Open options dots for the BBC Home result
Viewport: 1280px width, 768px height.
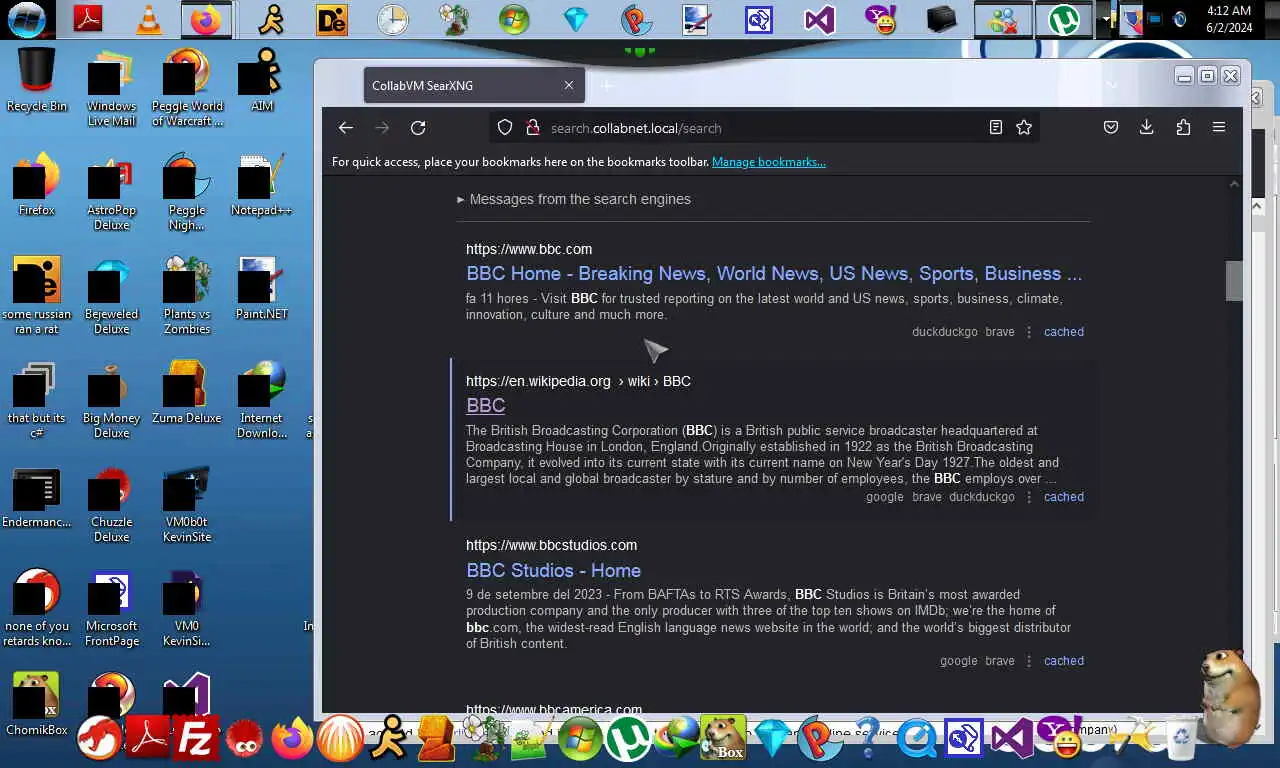(x=1029, y=332)
